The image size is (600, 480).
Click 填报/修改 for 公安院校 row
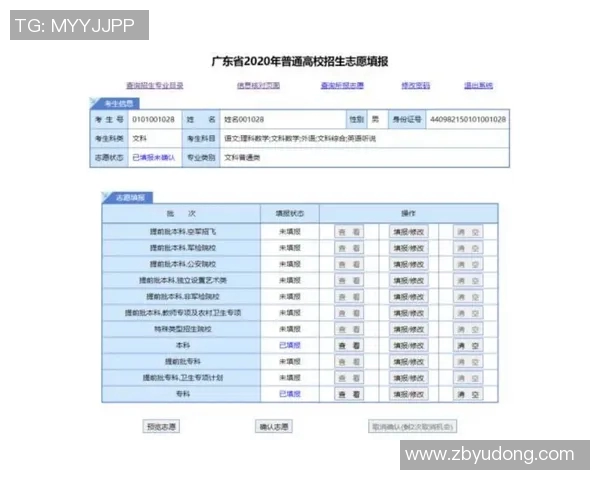[x=409, y=264]
